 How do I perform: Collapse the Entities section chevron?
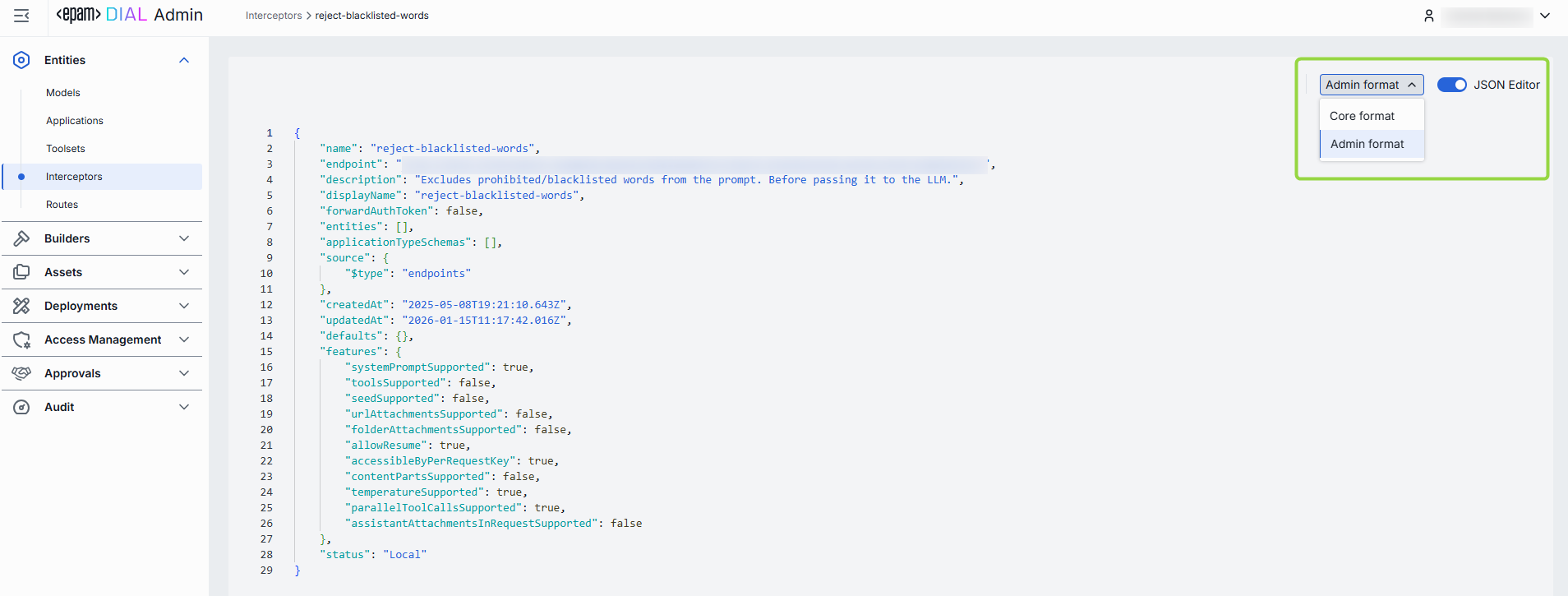pyautogui.click(x=184, y=60)
